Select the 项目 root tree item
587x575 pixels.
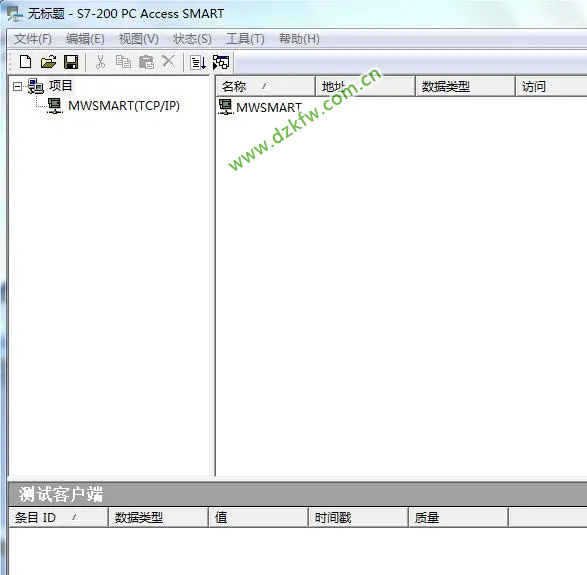pyautogui.click(x=60, y=86)
